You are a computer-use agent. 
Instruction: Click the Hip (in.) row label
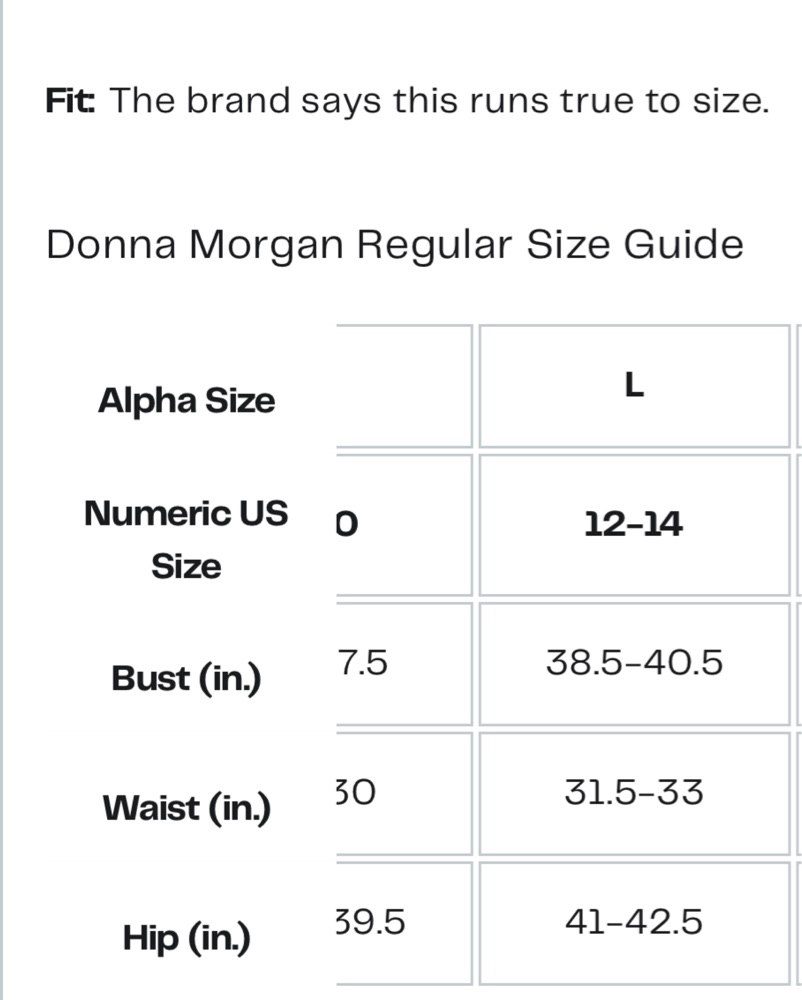pyautogui.click(x=186, y=938)
